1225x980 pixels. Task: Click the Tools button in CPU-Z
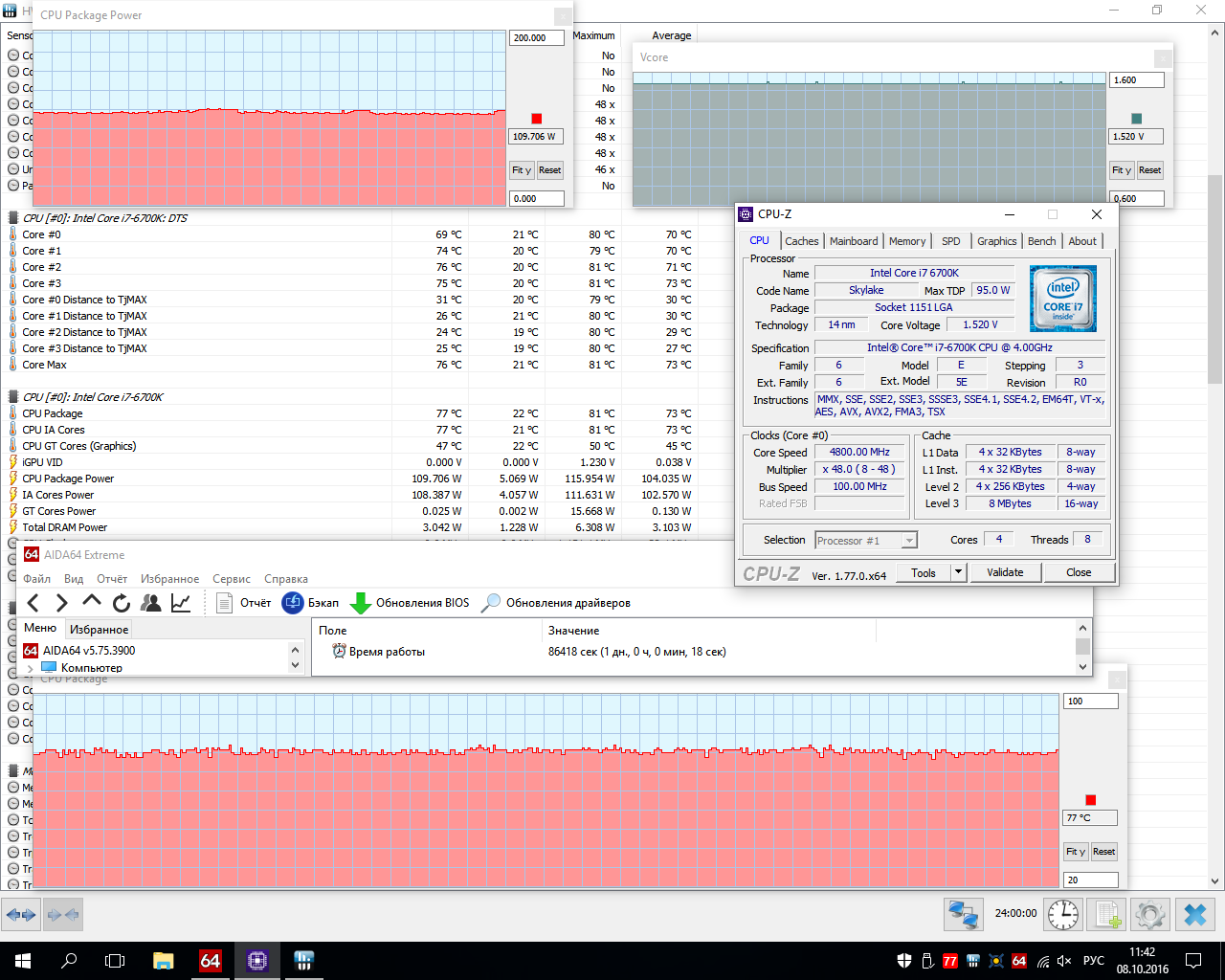click(x=924, y=572)
